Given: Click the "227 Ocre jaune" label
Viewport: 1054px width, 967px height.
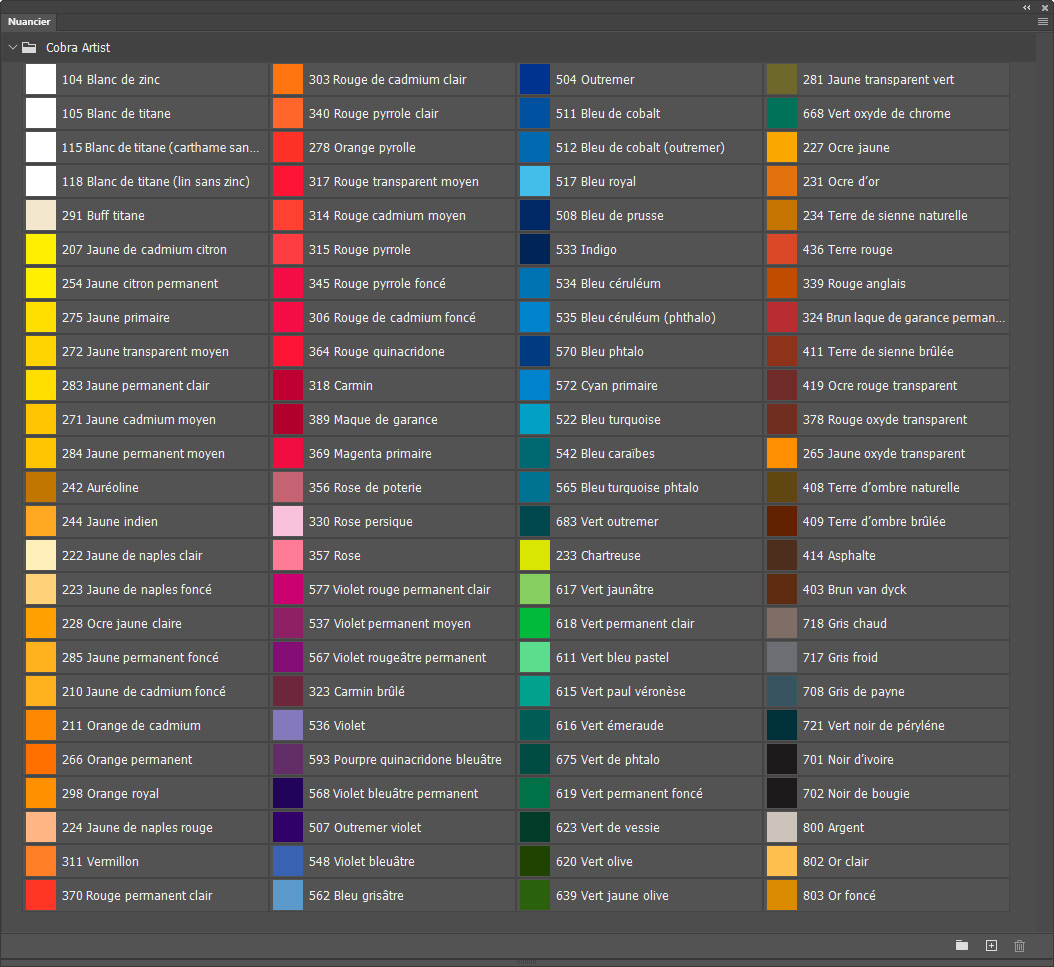Looking at the screenshot, I should [x=846, y=148].
